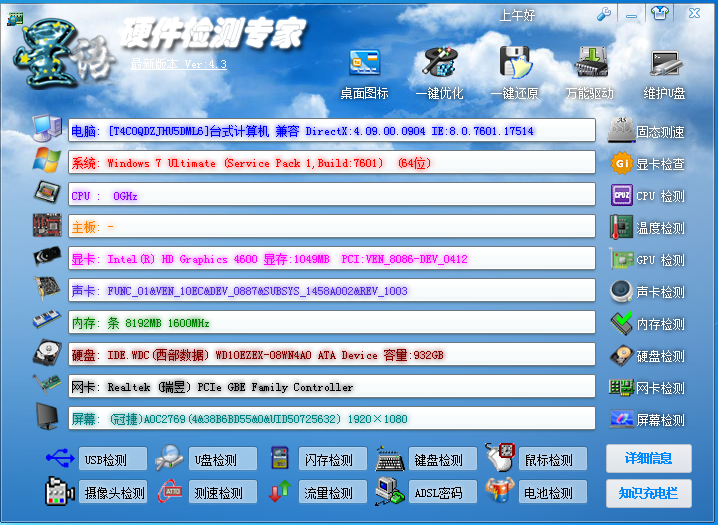The image size is (718, 525).
Task: Click the ATTO speed test icon
Action: click(170, 491)
